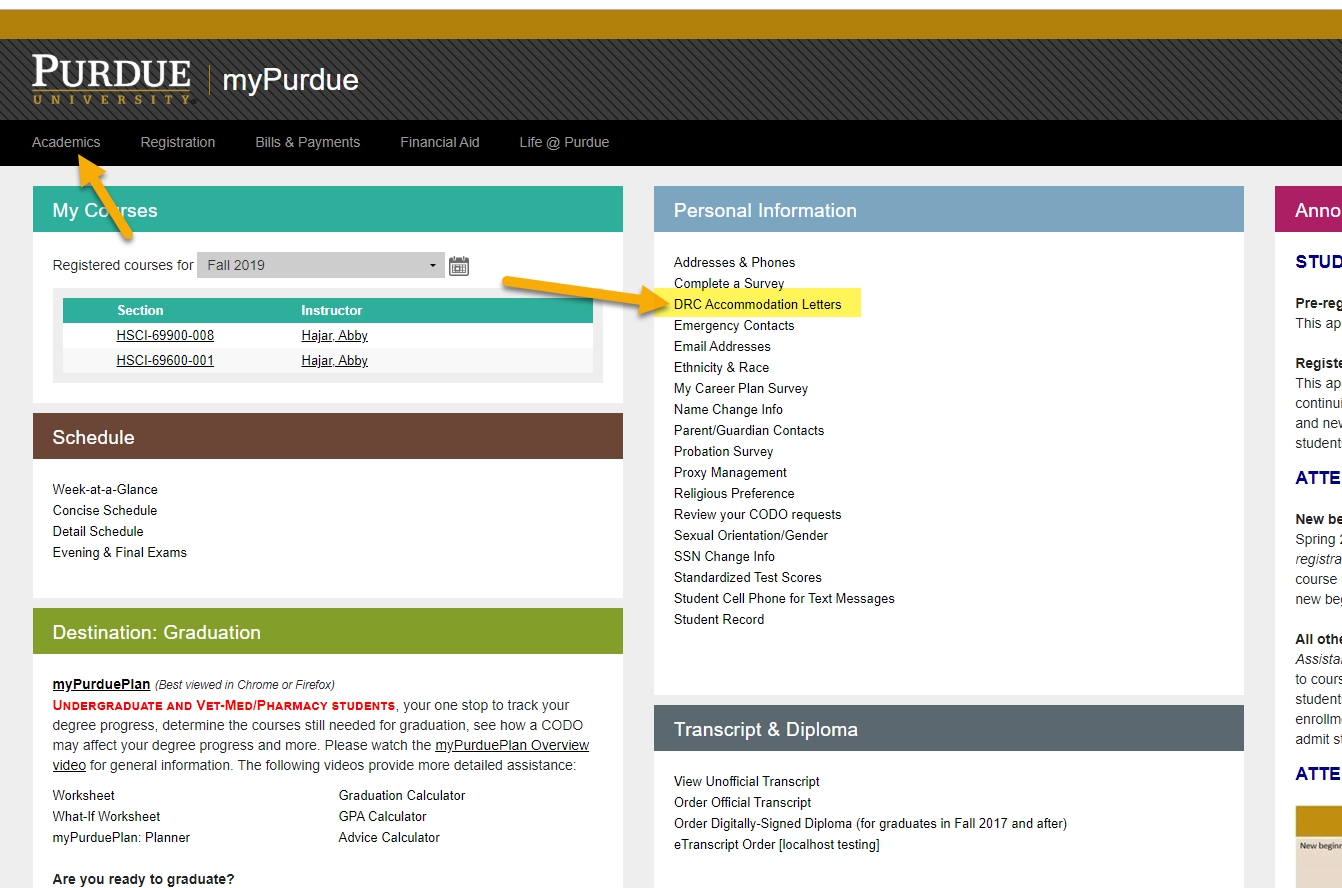Switch to the Registration tab
The width and height of the screenshot is (1342, 888).
click(x=178, y=142)
